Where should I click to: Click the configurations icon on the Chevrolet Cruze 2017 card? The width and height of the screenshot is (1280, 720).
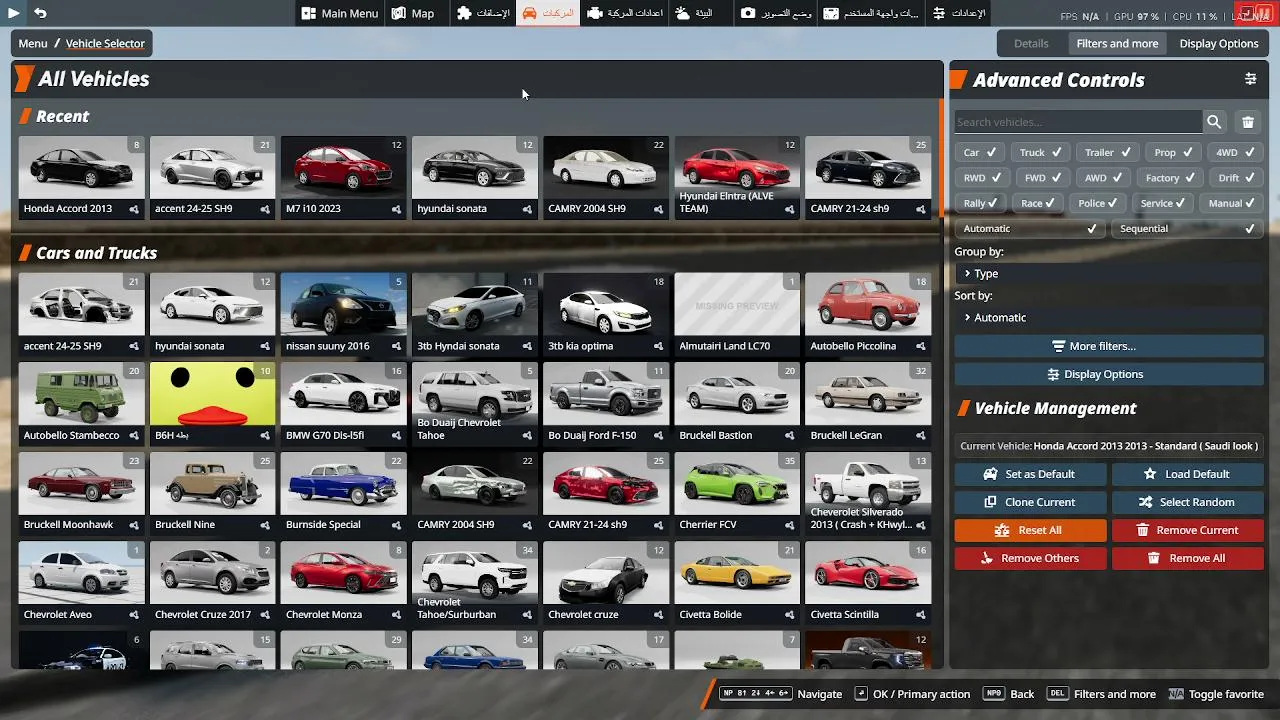pos(265,615)
